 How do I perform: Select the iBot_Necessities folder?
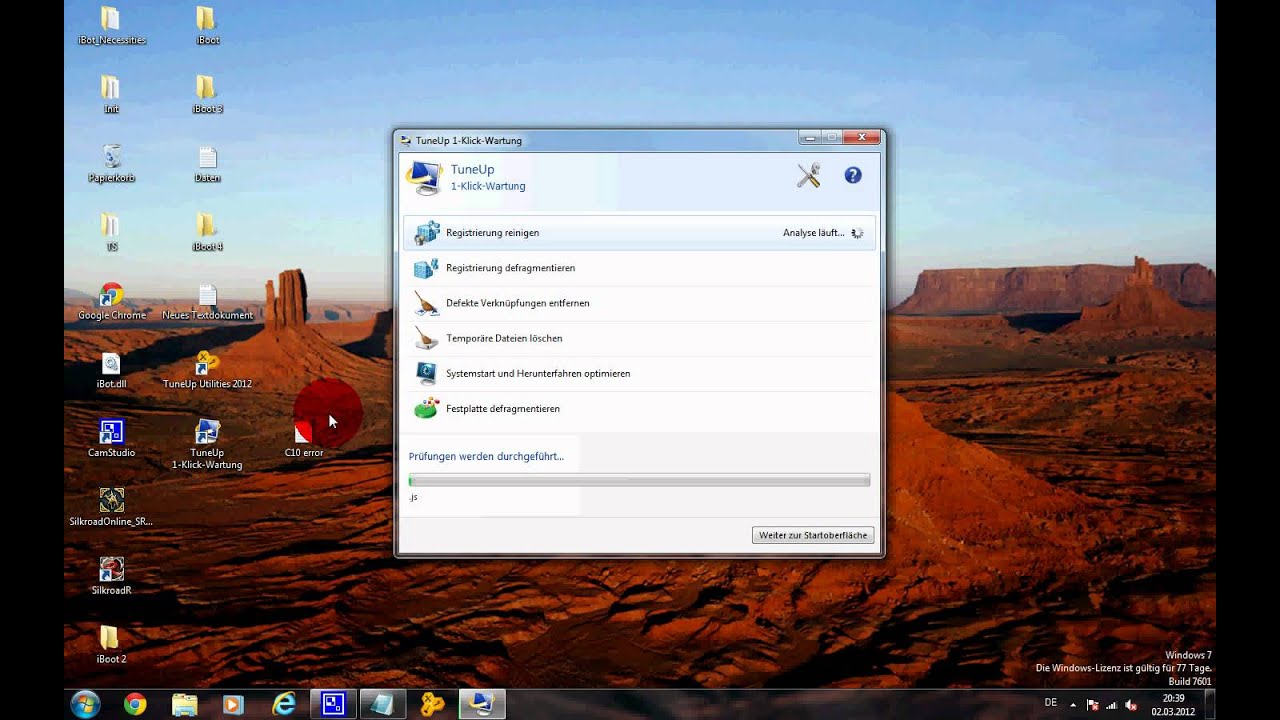click(x=111, y=26)
